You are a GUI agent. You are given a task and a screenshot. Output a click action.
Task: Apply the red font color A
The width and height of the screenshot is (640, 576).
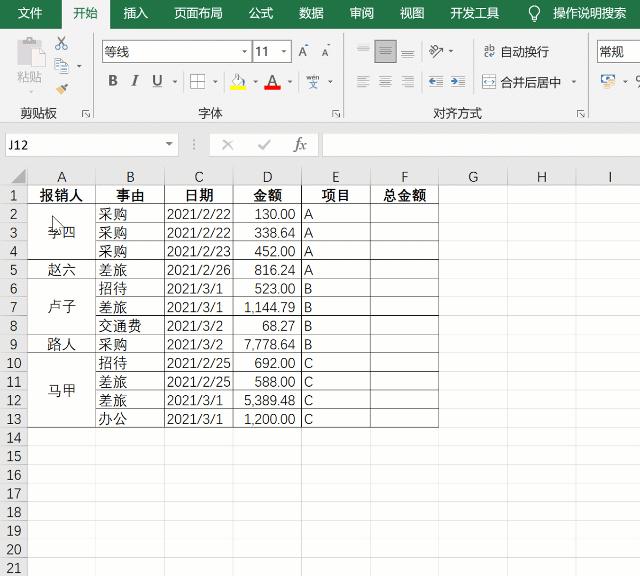tap(273, 81)
